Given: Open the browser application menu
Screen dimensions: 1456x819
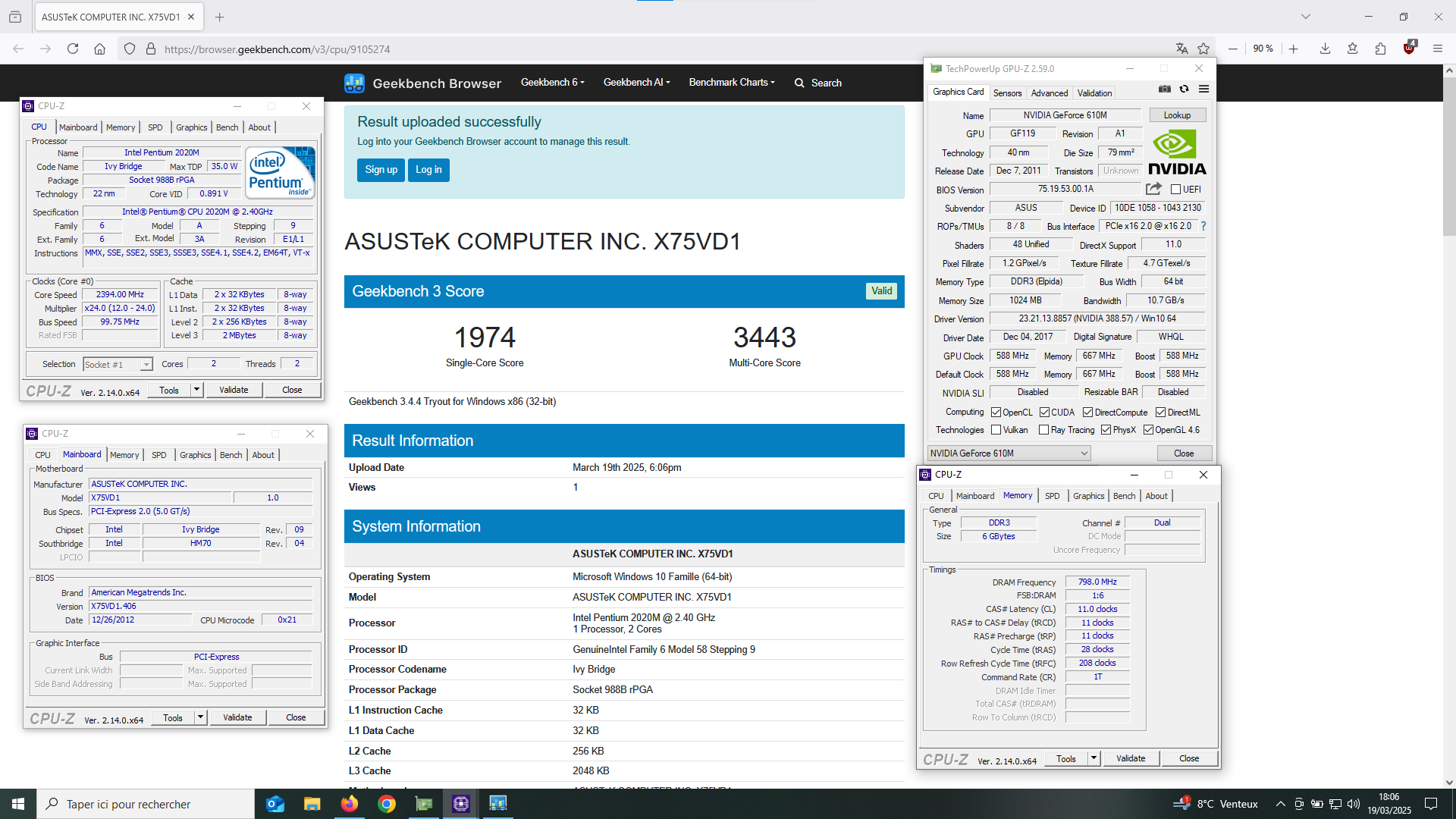Looking at the screenshot, I should (x=1437, y=49).
